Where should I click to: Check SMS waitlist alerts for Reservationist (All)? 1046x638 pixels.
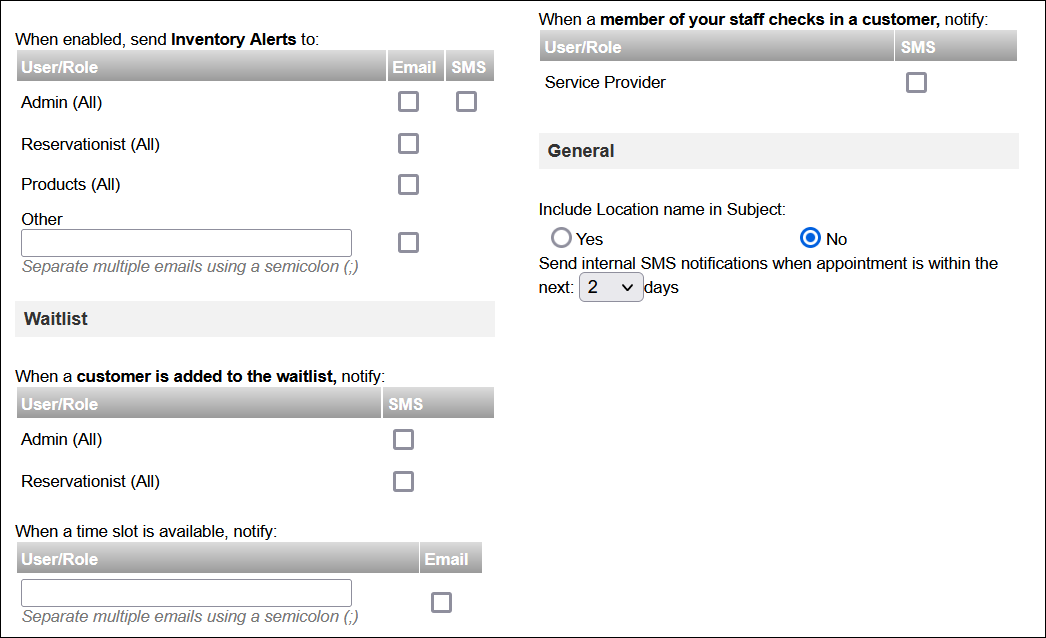(403, 481)
